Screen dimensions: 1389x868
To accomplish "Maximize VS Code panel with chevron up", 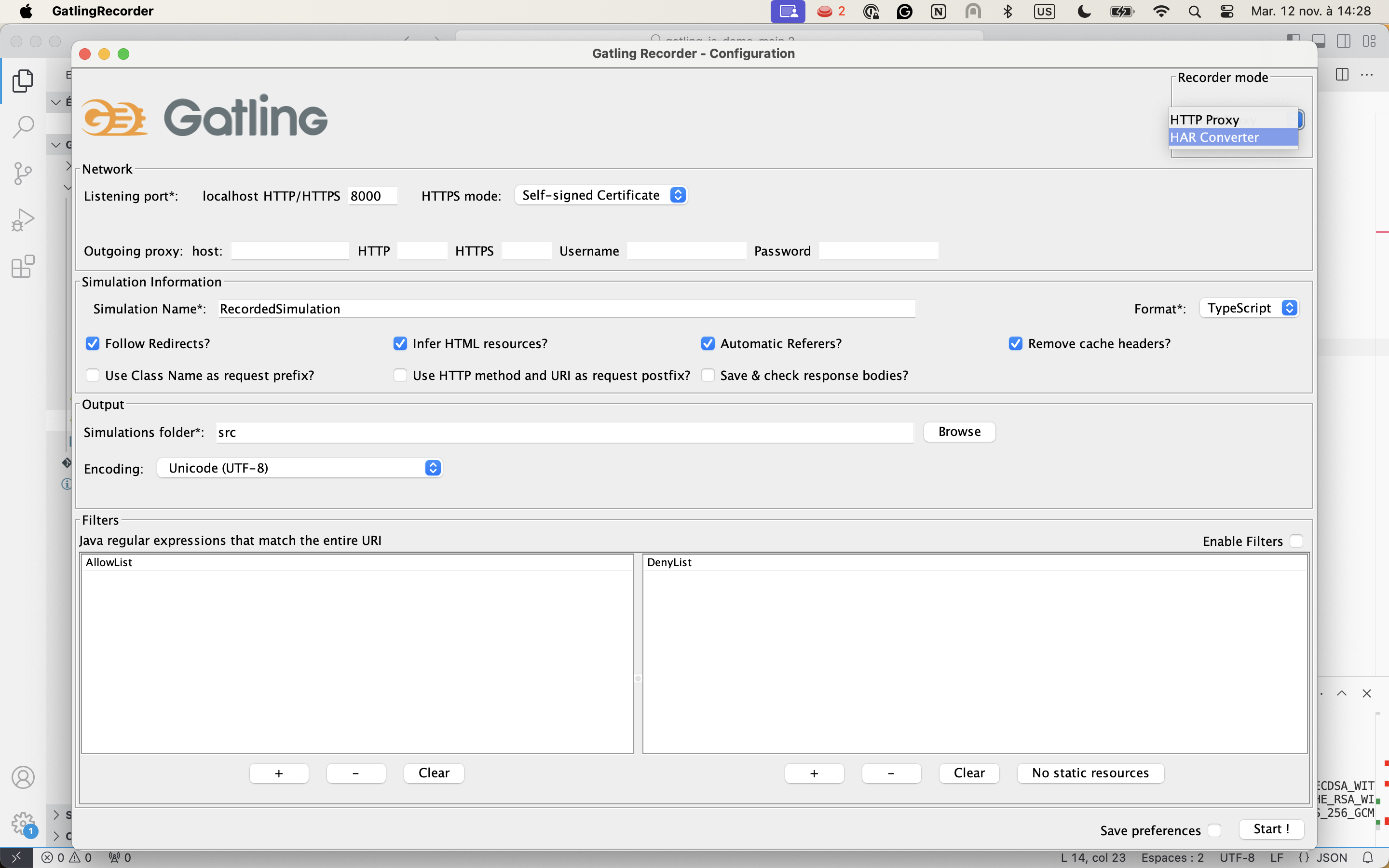I will click(1341, 693).
